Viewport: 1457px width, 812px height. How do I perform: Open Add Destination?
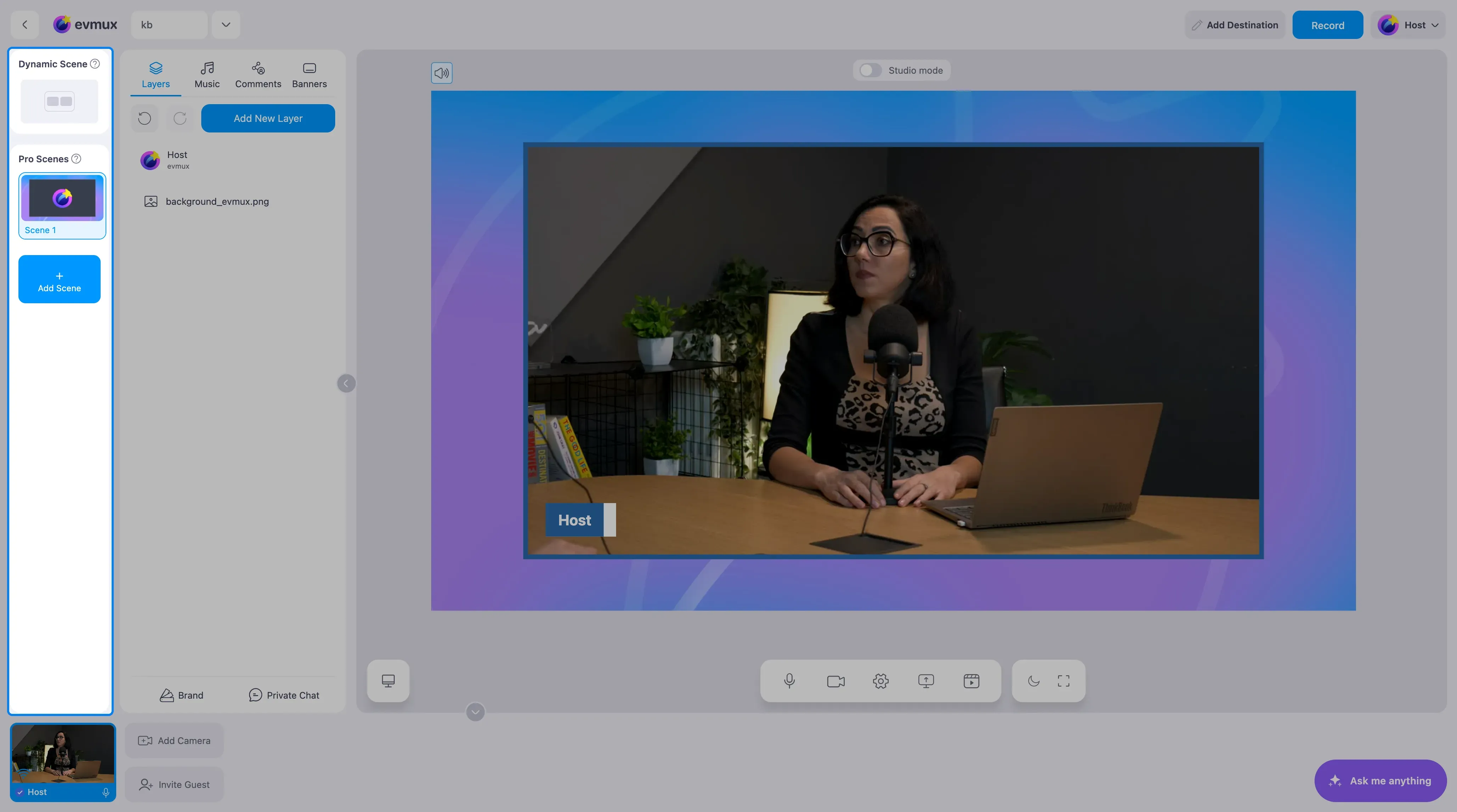1235,25
